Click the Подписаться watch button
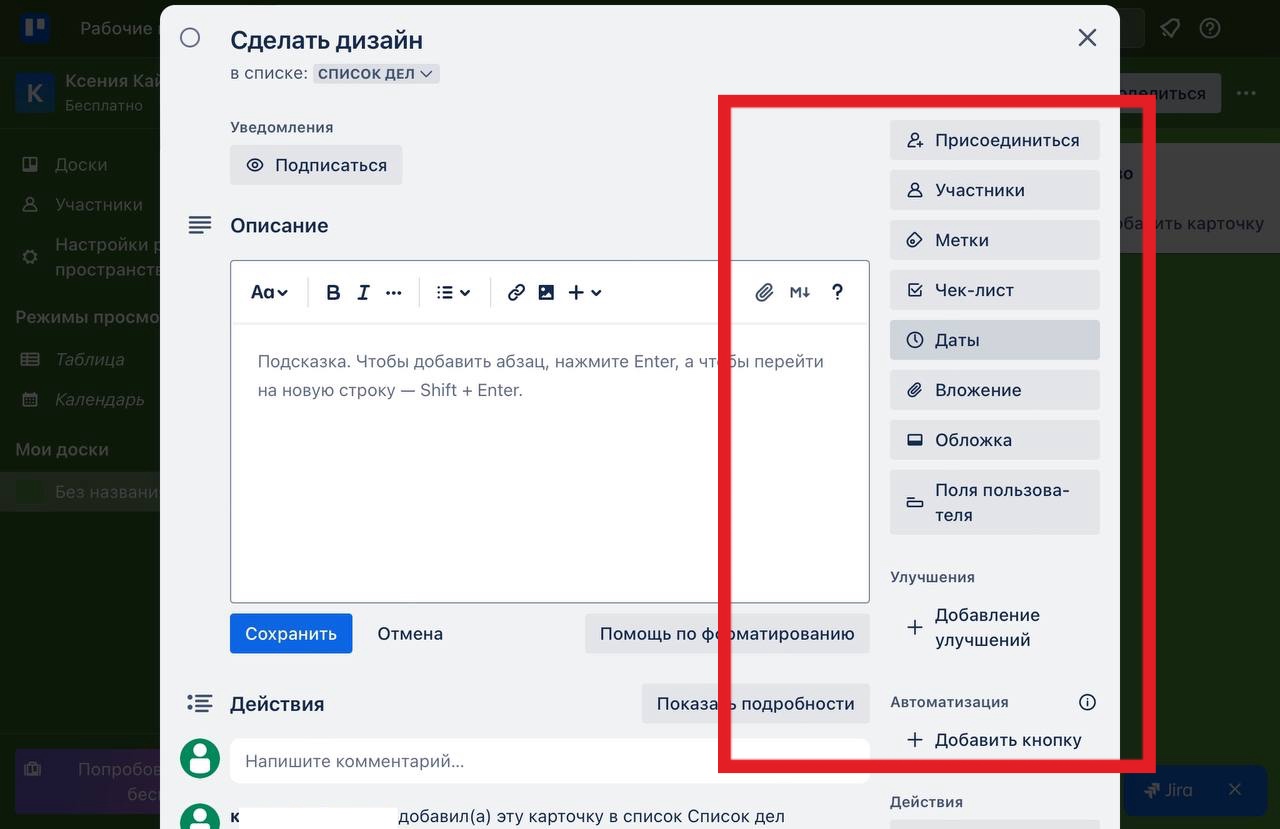1280x829 pixels. coord(316,165)
